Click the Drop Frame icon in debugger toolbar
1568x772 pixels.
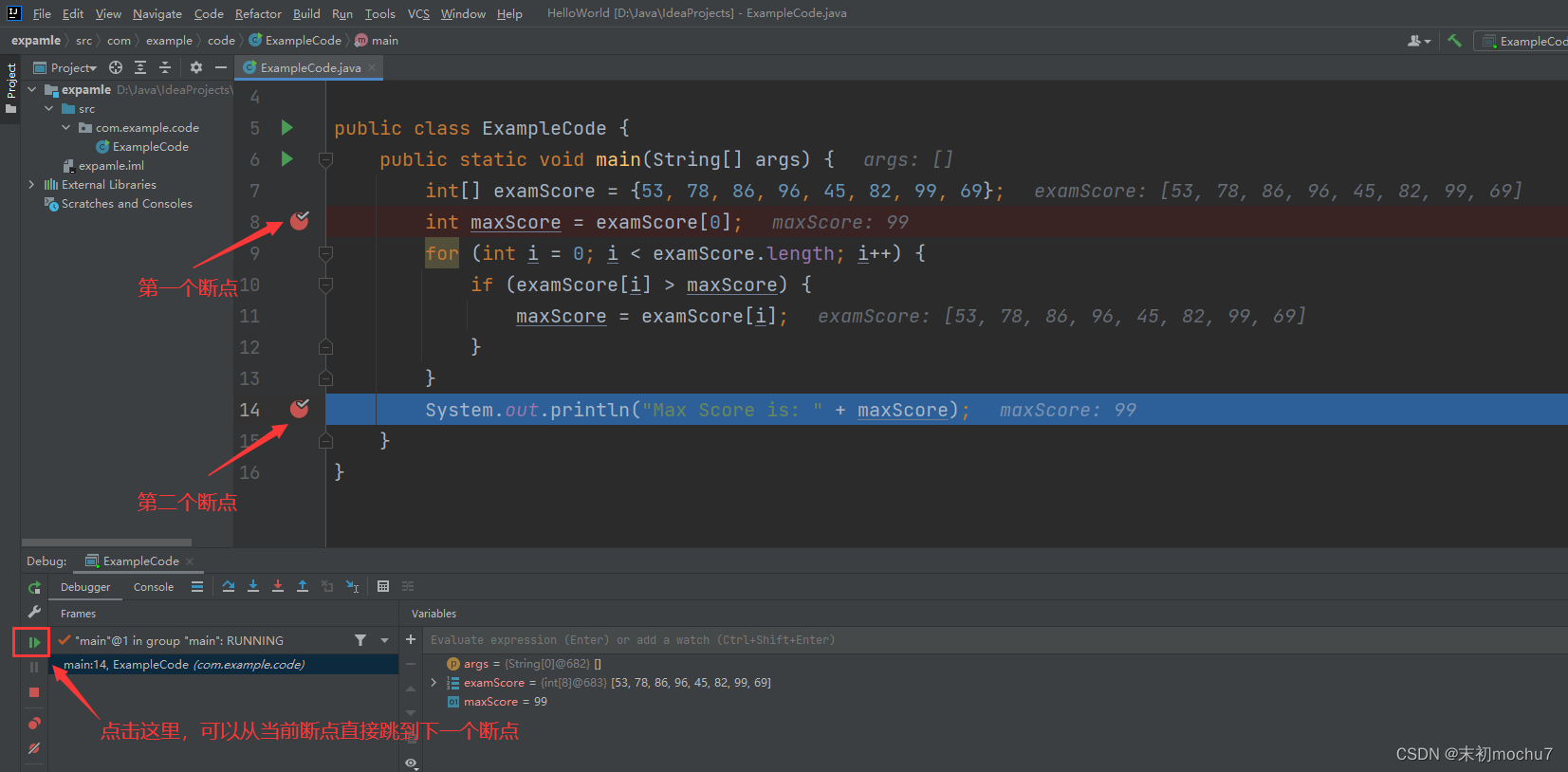coord(327,586)
